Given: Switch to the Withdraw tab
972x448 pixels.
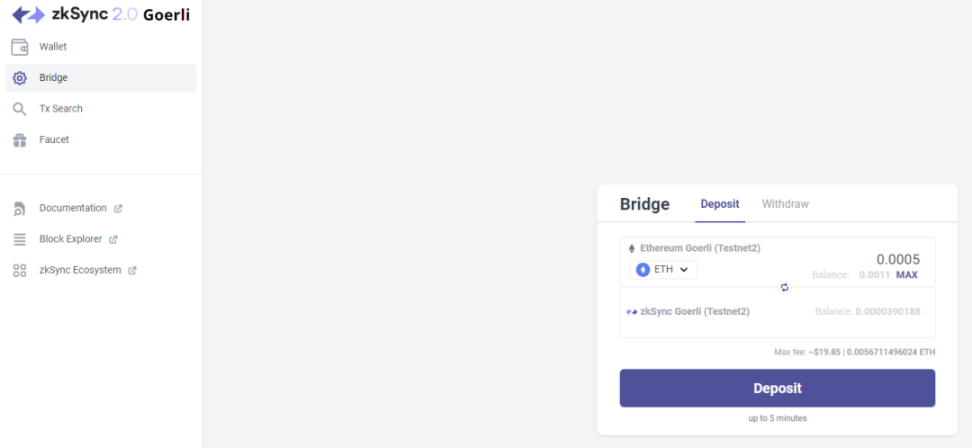Looking at the screenshot, I should (785, 204).
